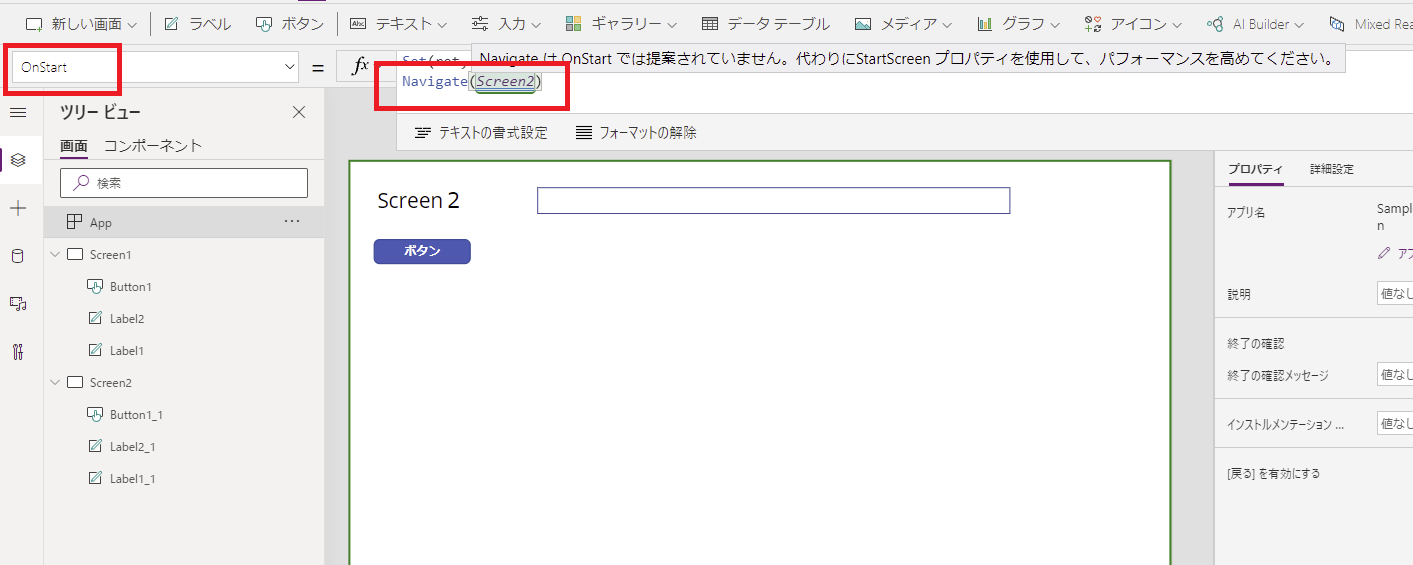Viewport: 1413px width, 565px height.
Task: Open the Advanced tools icon in sidebar
Action: pos(17,352)
